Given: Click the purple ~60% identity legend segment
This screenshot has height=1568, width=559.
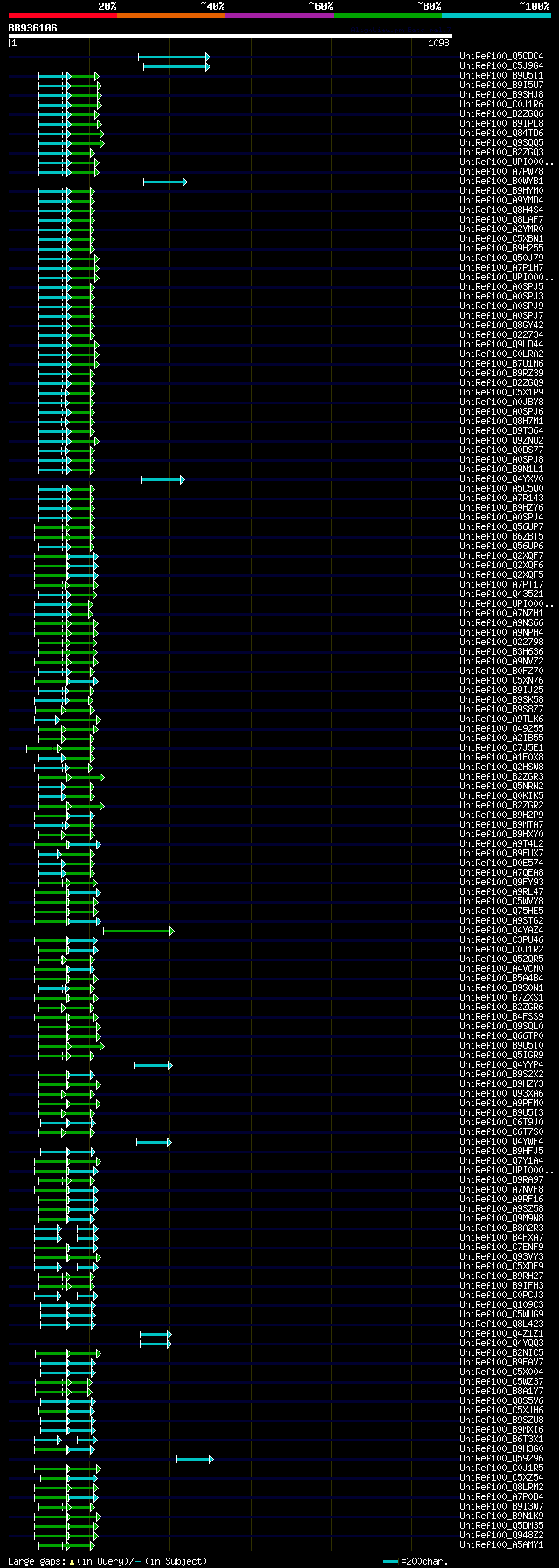Looking at the screenshot, I should pos(279,16).
